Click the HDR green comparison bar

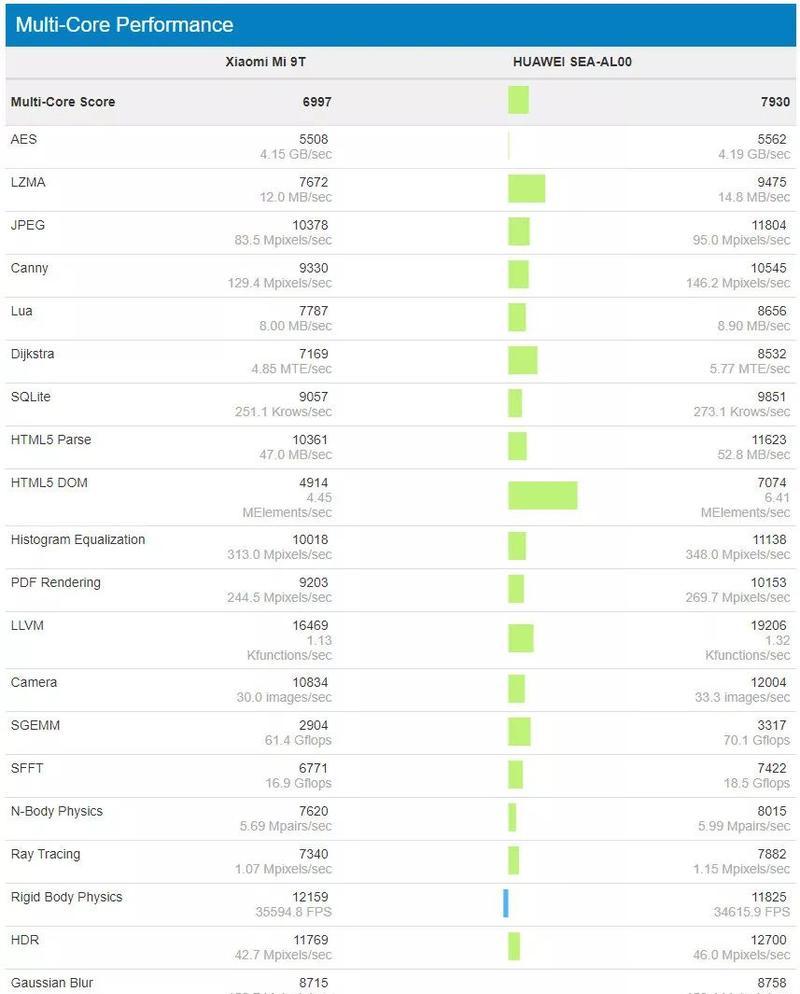[x=514, y=946]
